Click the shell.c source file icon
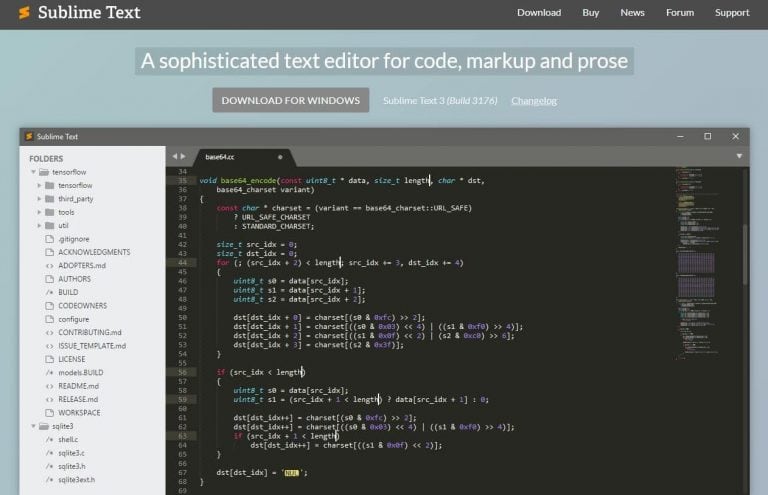The image size is (768, 495). coord(49,440)
